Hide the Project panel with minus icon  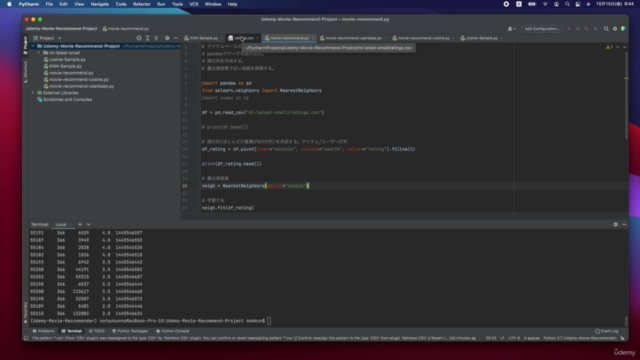pyautogui.click(x=176, y=38)
